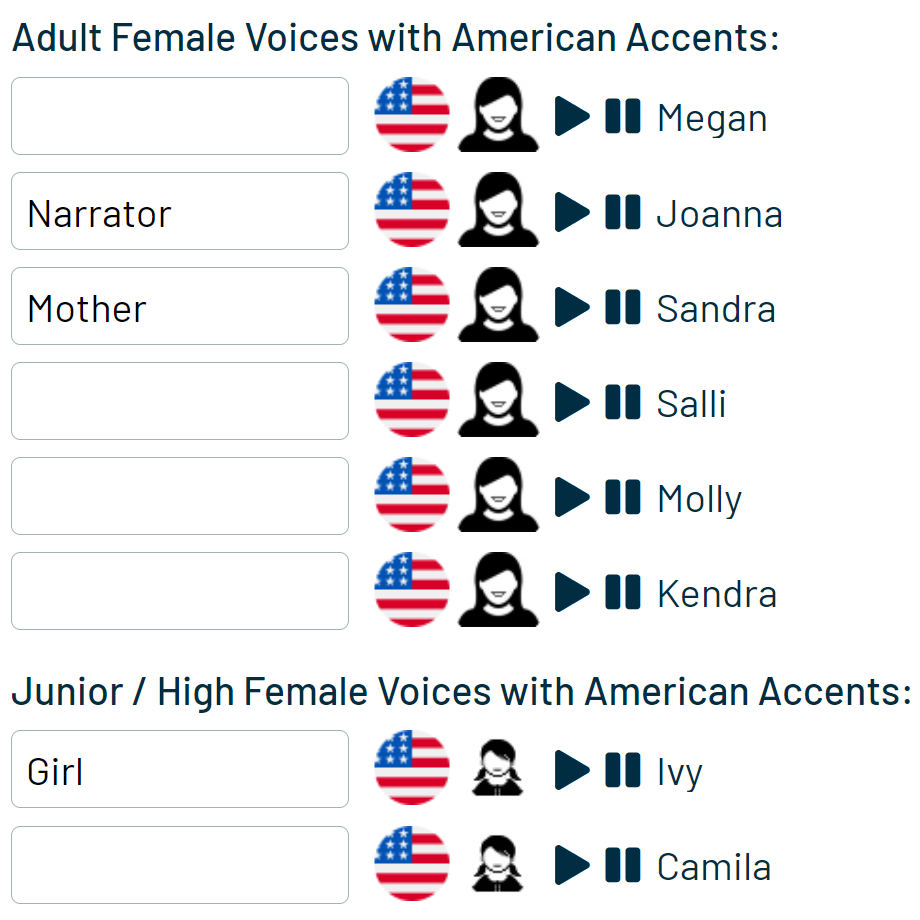Click the Sandra voice name label
This screenshot has height=920, width=920.
716,309
